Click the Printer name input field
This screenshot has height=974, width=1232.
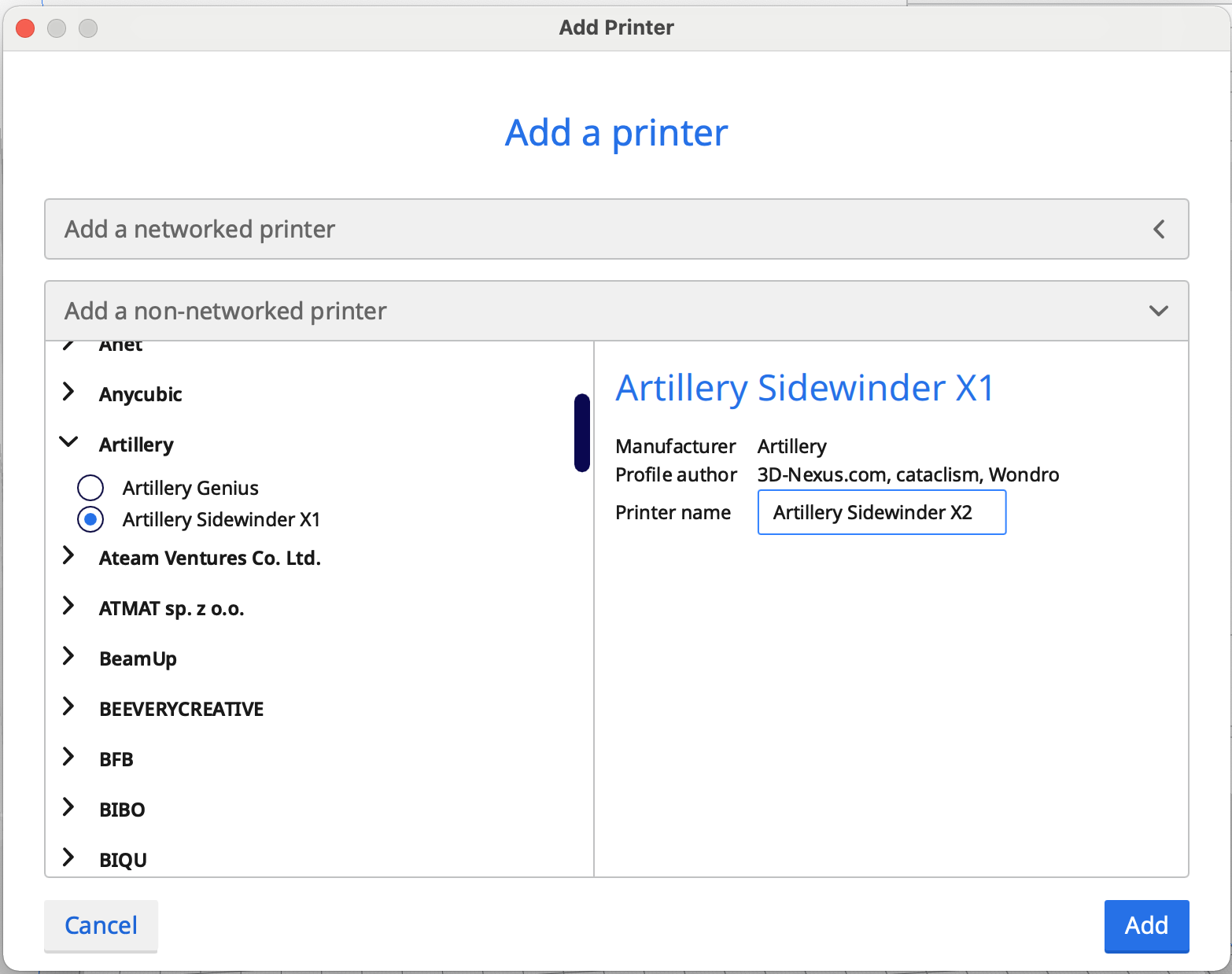882,512
